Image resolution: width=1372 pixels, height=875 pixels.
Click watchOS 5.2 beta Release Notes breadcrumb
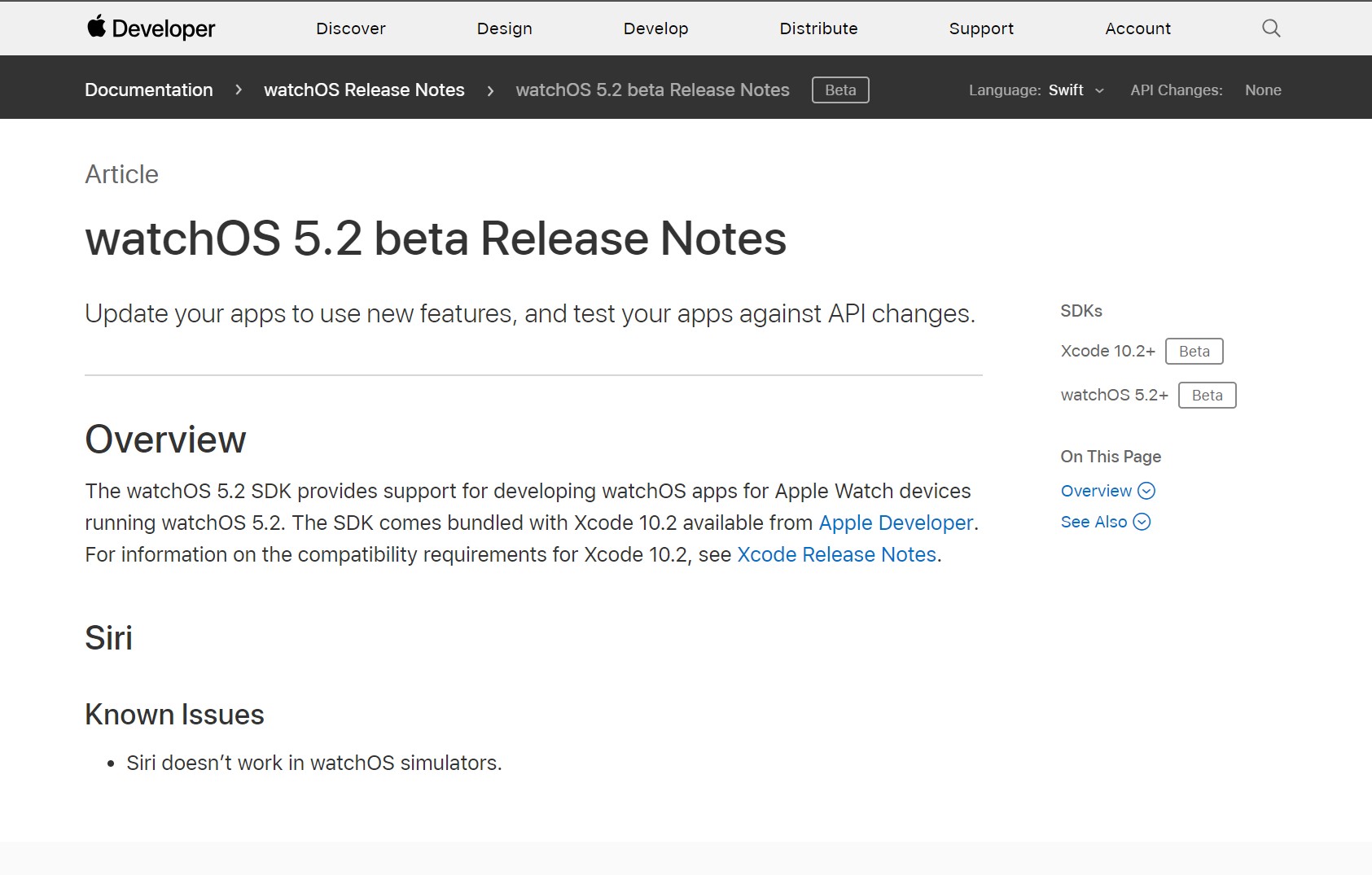click(652, 90)
